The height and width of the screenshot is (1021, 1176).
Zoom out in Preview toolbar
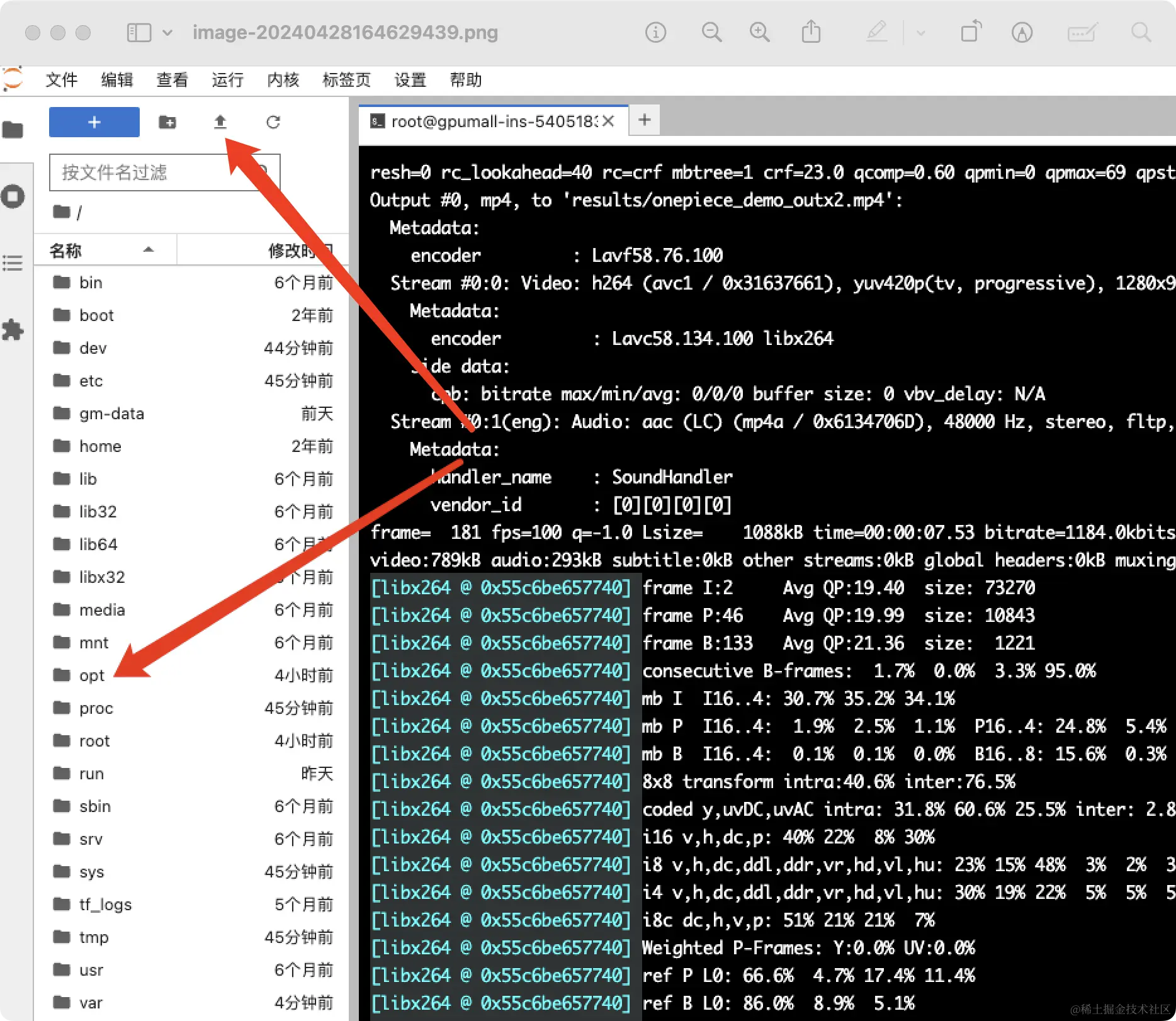click(711, 32)
